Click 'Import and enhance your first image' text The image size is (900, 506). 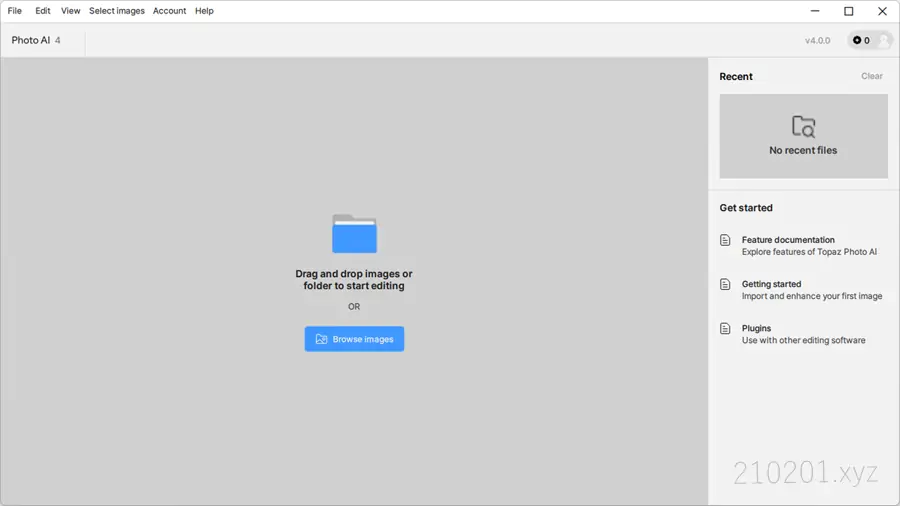click(812, 296)
